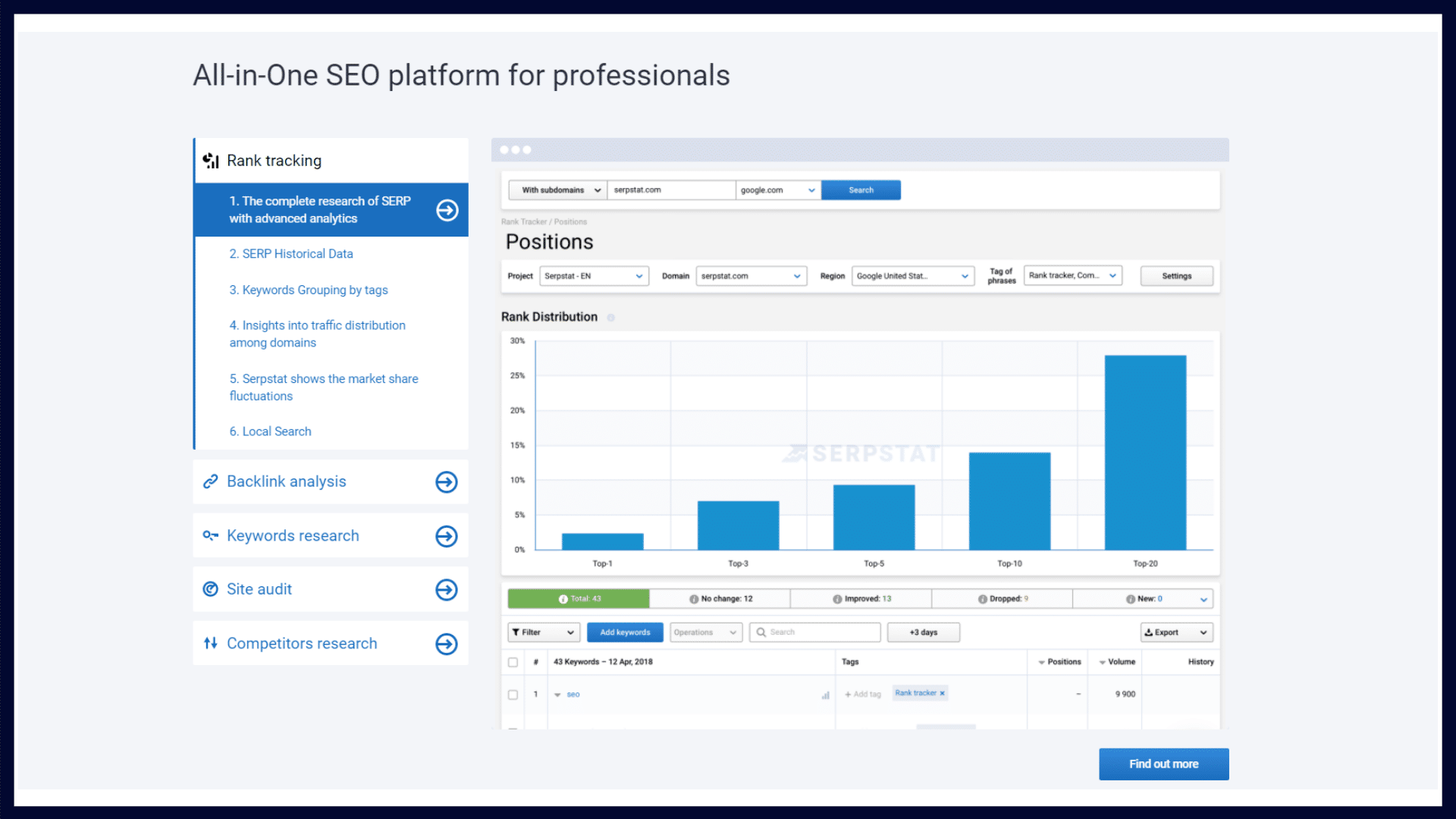Open the google.com search engine dropdown

coord(779,190)
